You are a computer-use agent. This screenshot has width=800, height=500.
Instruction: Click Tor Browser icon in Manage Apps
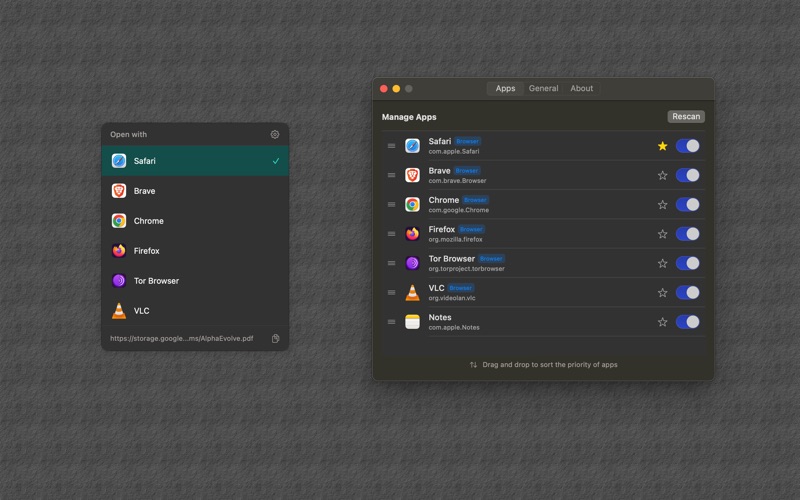412,263
